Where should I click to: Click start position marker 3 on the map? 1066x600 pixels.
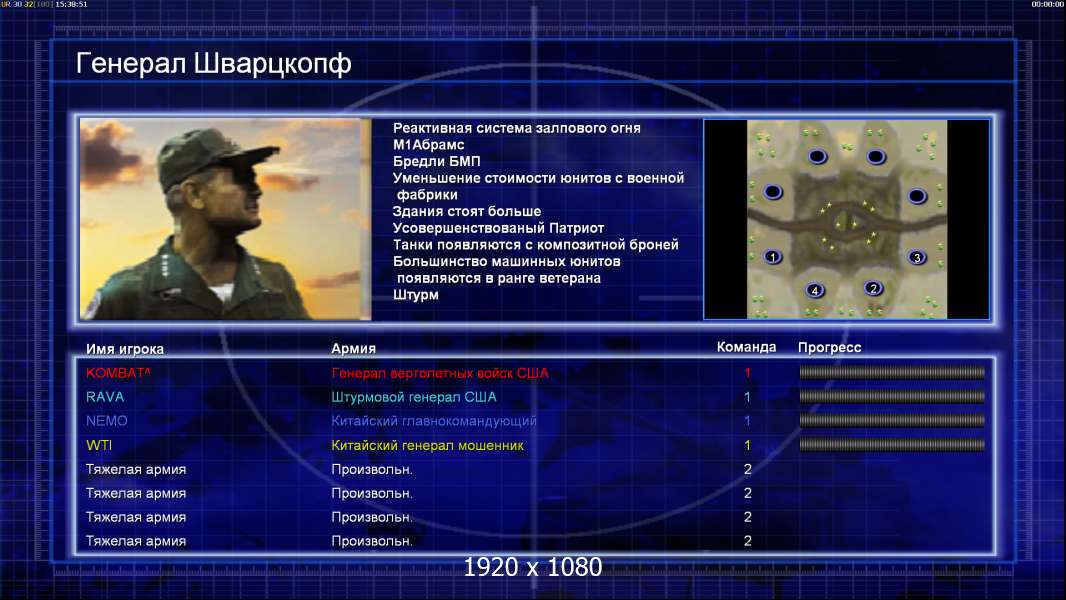pyautogui.click(x=917, y=258)
